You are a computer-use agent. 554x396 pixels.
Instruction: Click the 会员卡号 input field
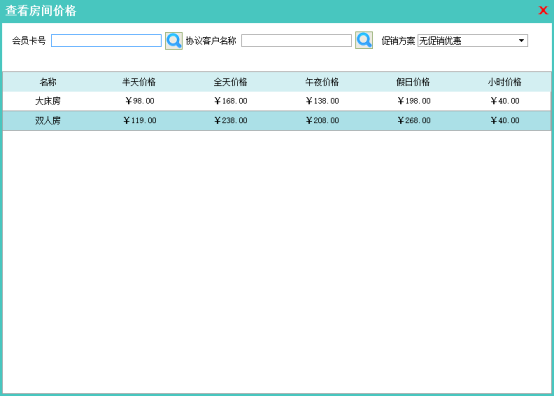coord(106,41)
